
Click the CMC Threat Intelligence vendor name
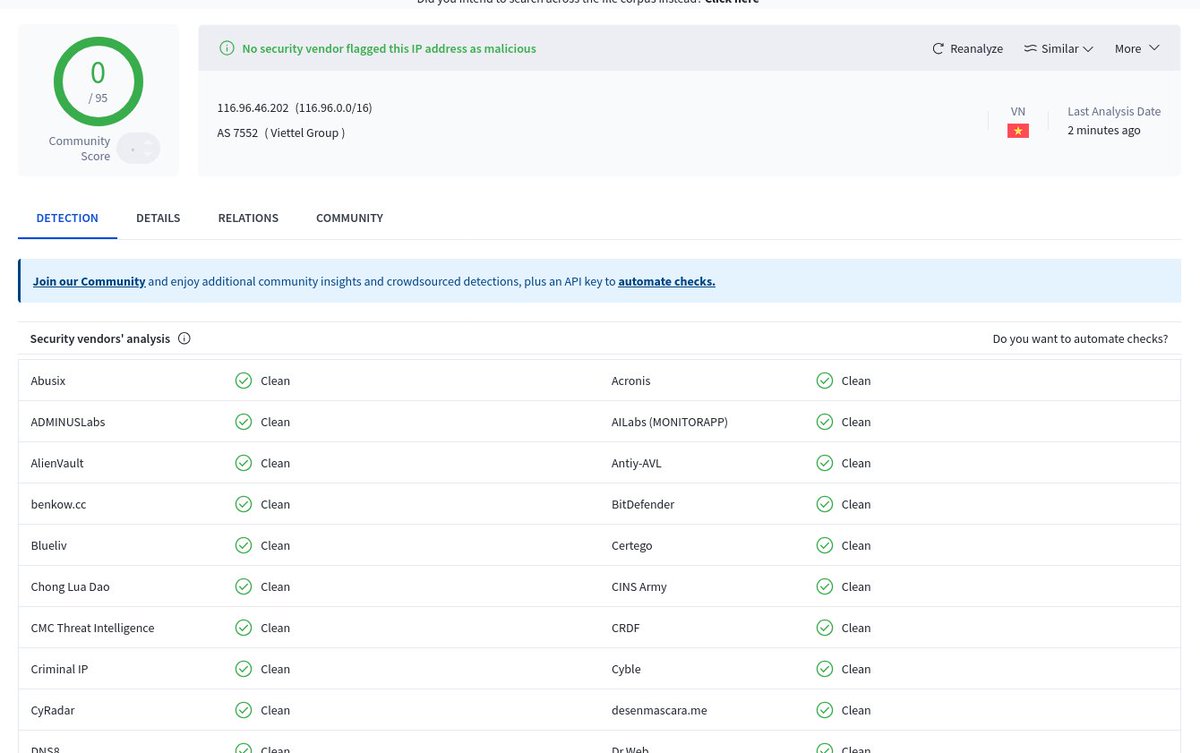tap(93, 628)
